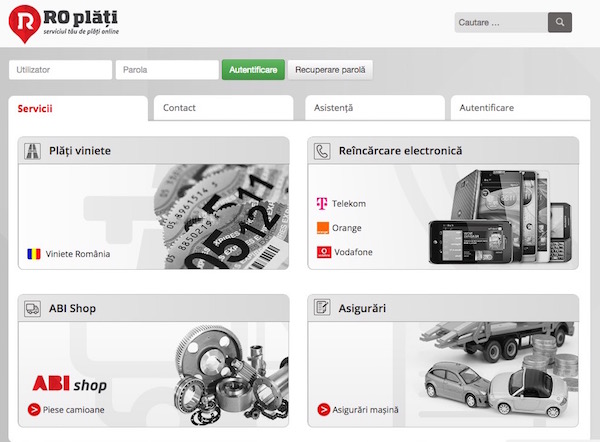
Task: Click into the Parola password field
Action: coord(167,70)
